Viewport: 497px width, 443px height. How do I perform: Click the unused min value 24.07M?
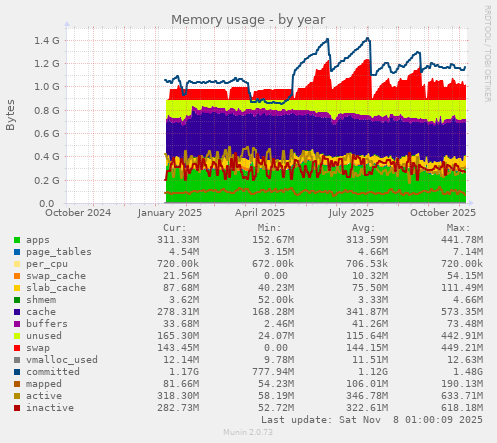point(275,336)
